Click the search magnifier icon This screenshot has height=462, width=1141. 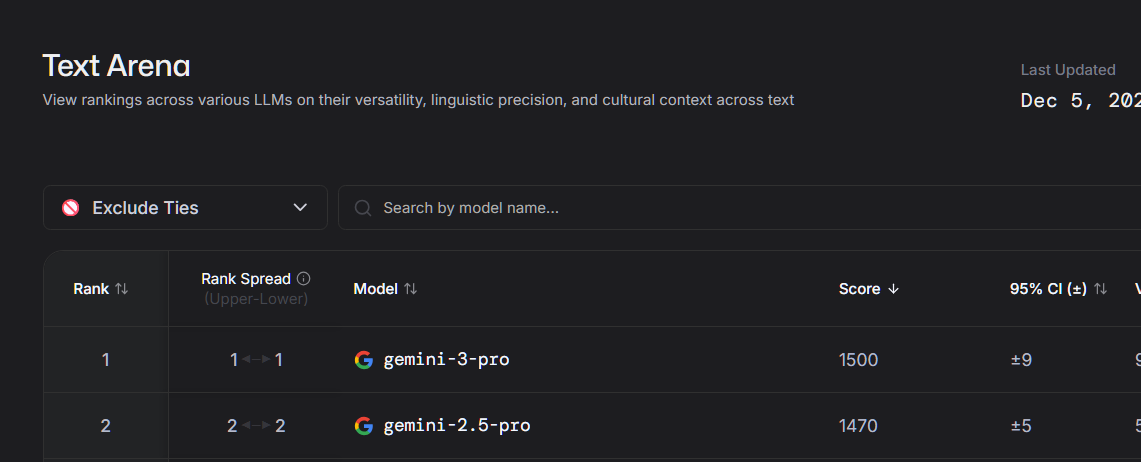point(364,208)
